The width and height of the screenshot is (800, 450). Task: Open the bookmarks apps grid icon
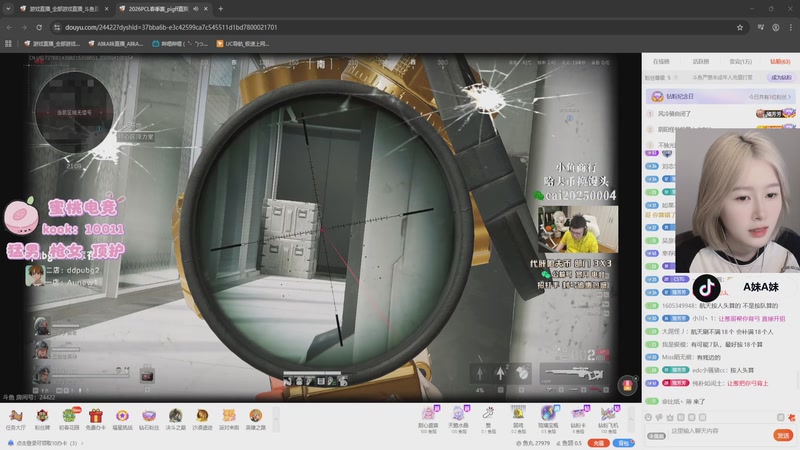pyautogui.click(x=8, y=44)
